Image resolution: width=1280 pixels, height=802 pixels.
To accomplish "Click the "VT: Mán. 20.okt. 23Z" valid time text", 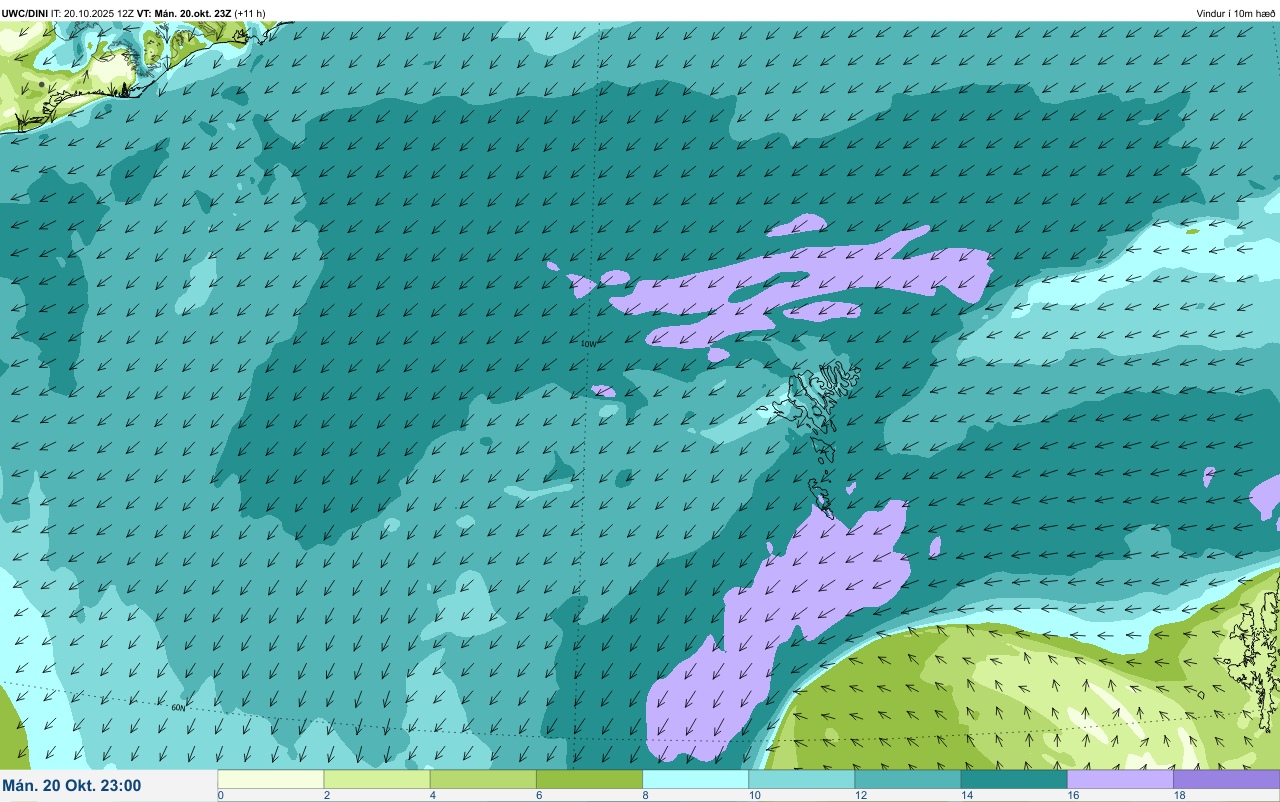I will (184, 14).
